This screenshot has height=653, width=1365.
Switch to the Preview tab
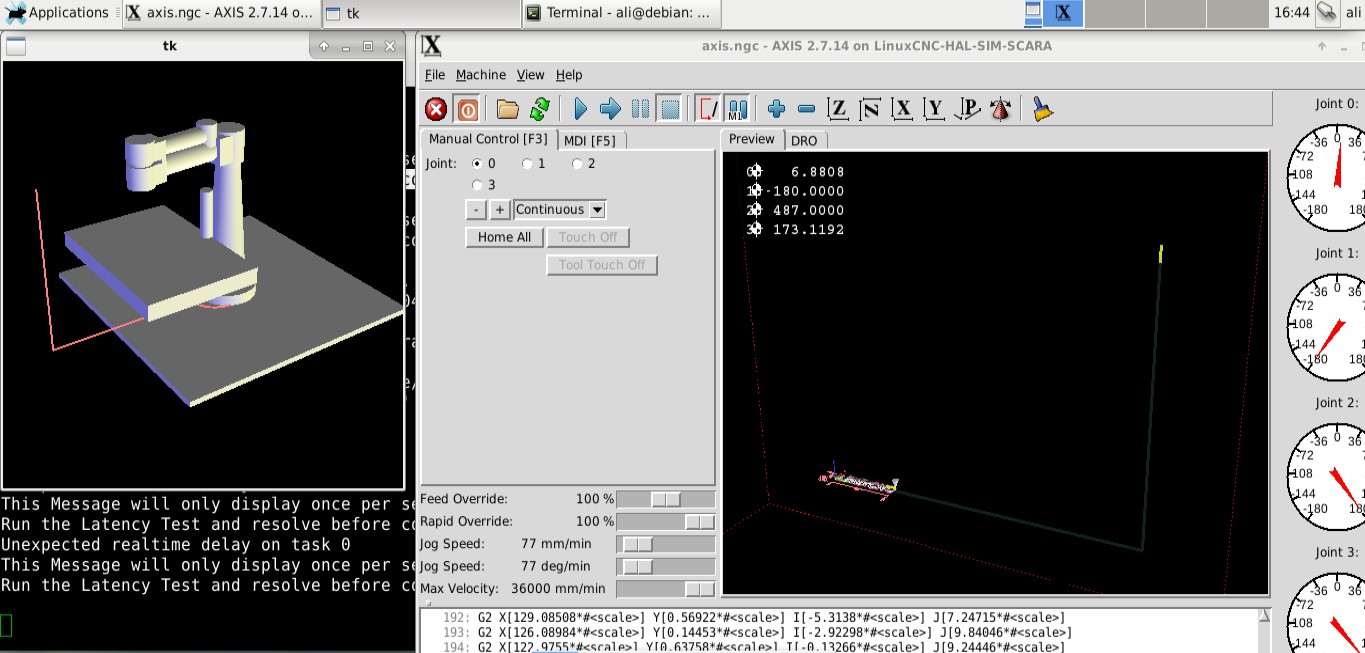[752, 139]
